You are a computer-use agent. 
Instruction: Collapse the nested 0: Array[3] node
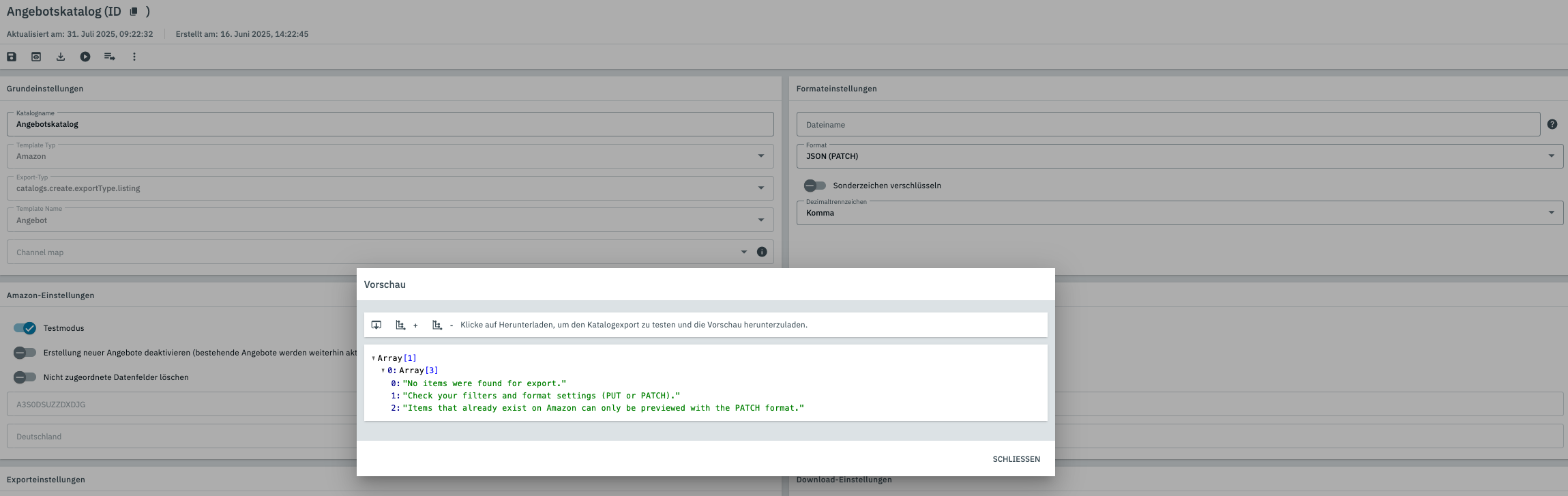click(383, 370)
